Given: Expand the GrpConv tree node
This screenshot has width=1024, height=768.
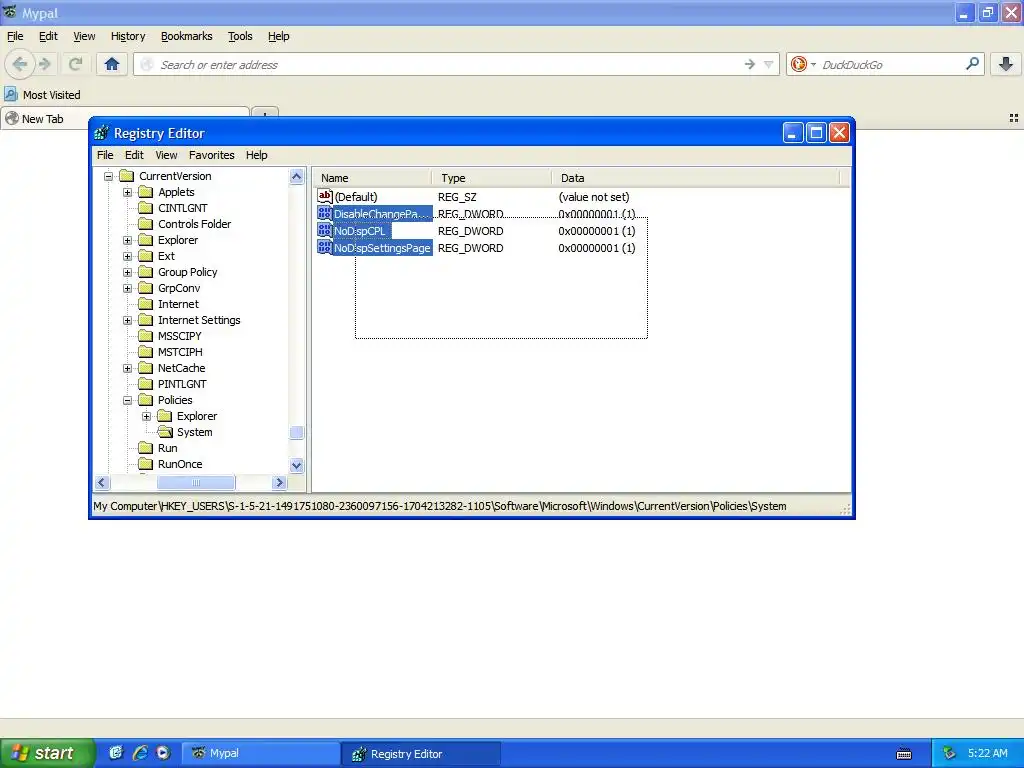Looking at the screenshot, I should pos(127,288).
